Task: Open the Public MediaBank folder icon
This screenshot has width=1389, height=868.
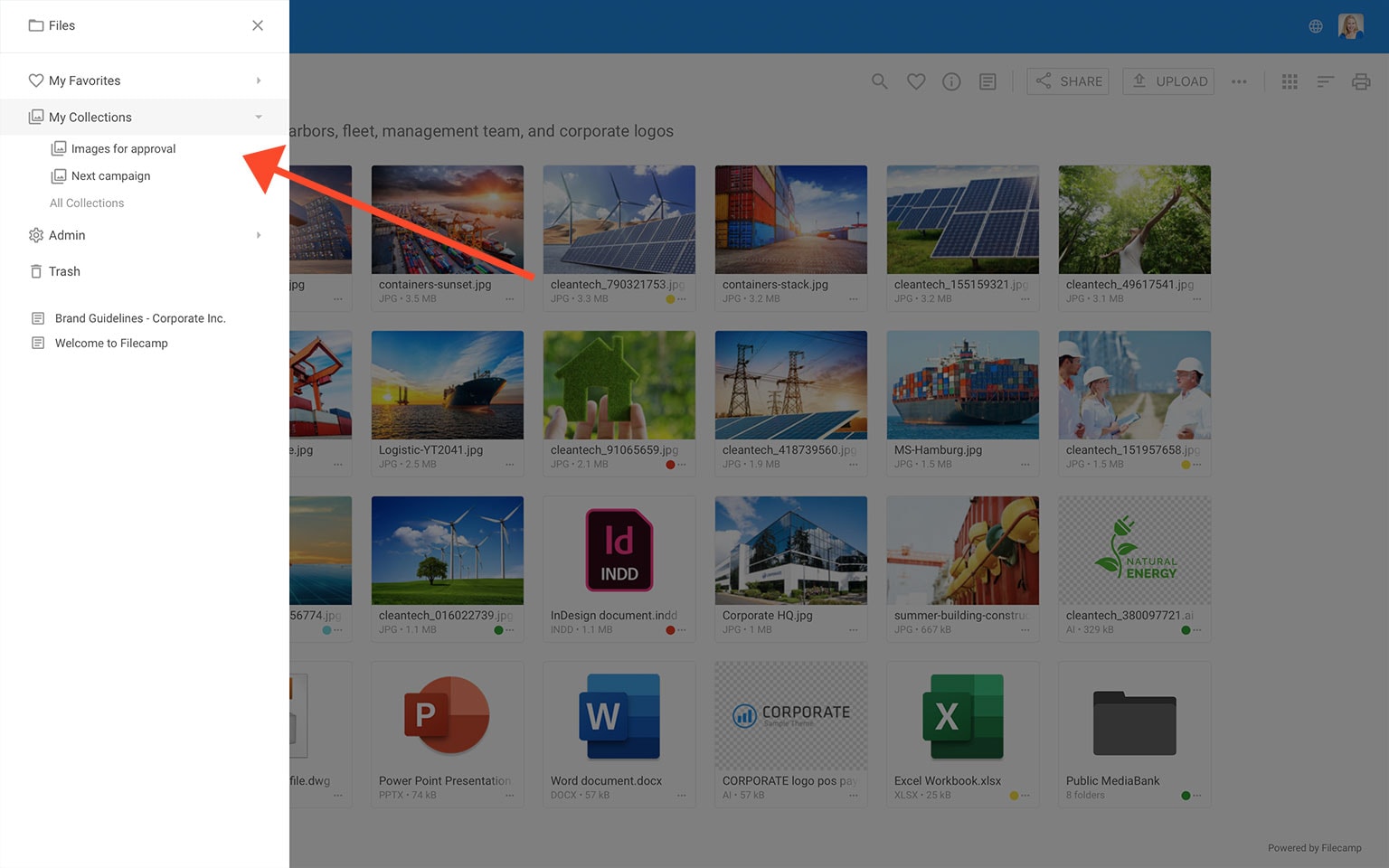Action: tap(1135, 722)
